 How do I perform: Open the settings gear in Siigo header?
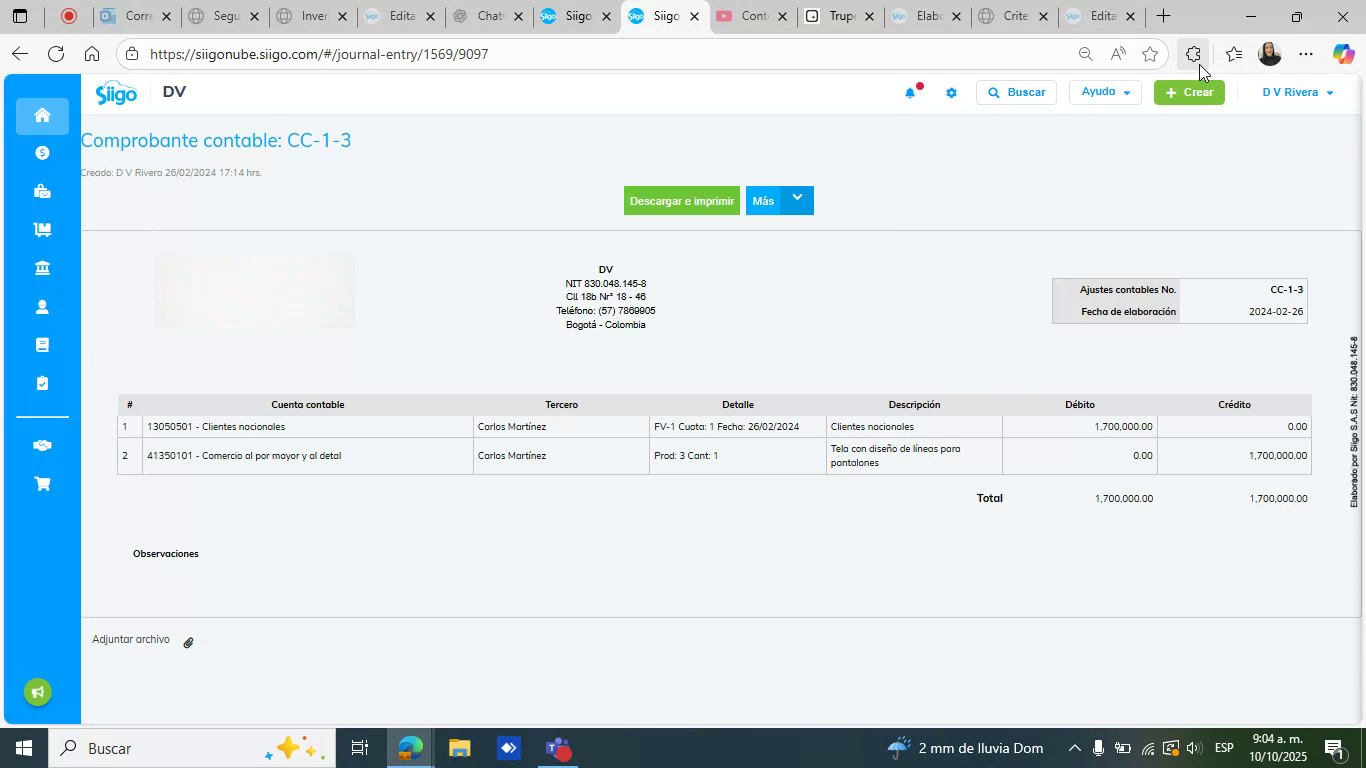point(951,93)
